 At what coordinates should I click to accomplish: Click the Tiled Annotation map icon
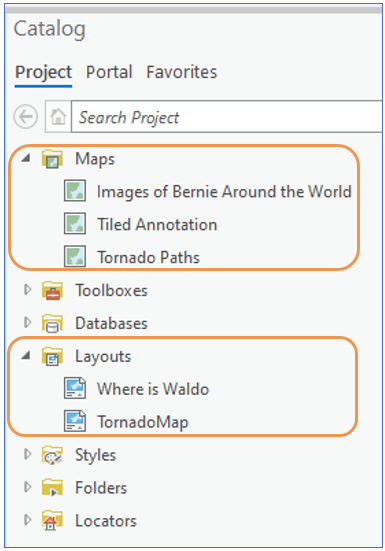coord(75,224)
